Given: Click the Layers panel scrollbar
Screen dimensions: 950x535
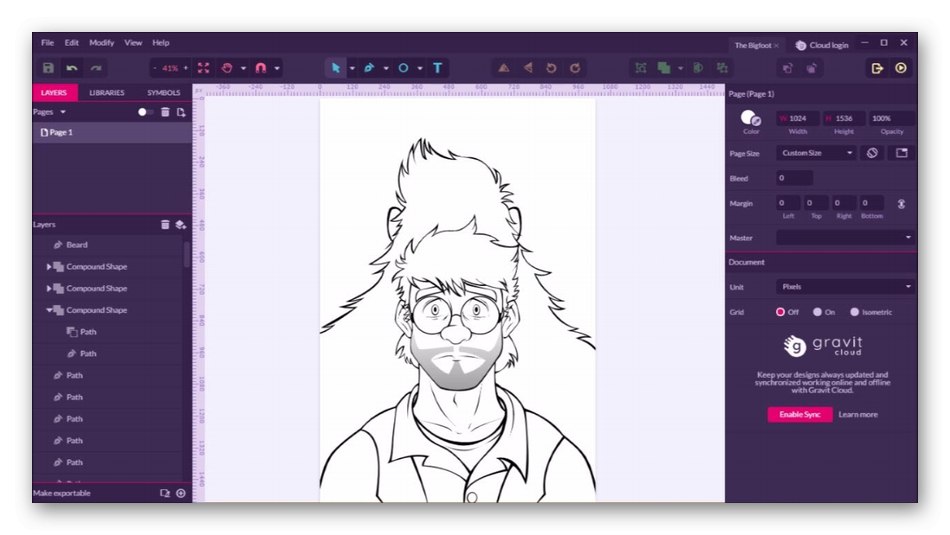Looking at the screenshot, I should 187,255.
